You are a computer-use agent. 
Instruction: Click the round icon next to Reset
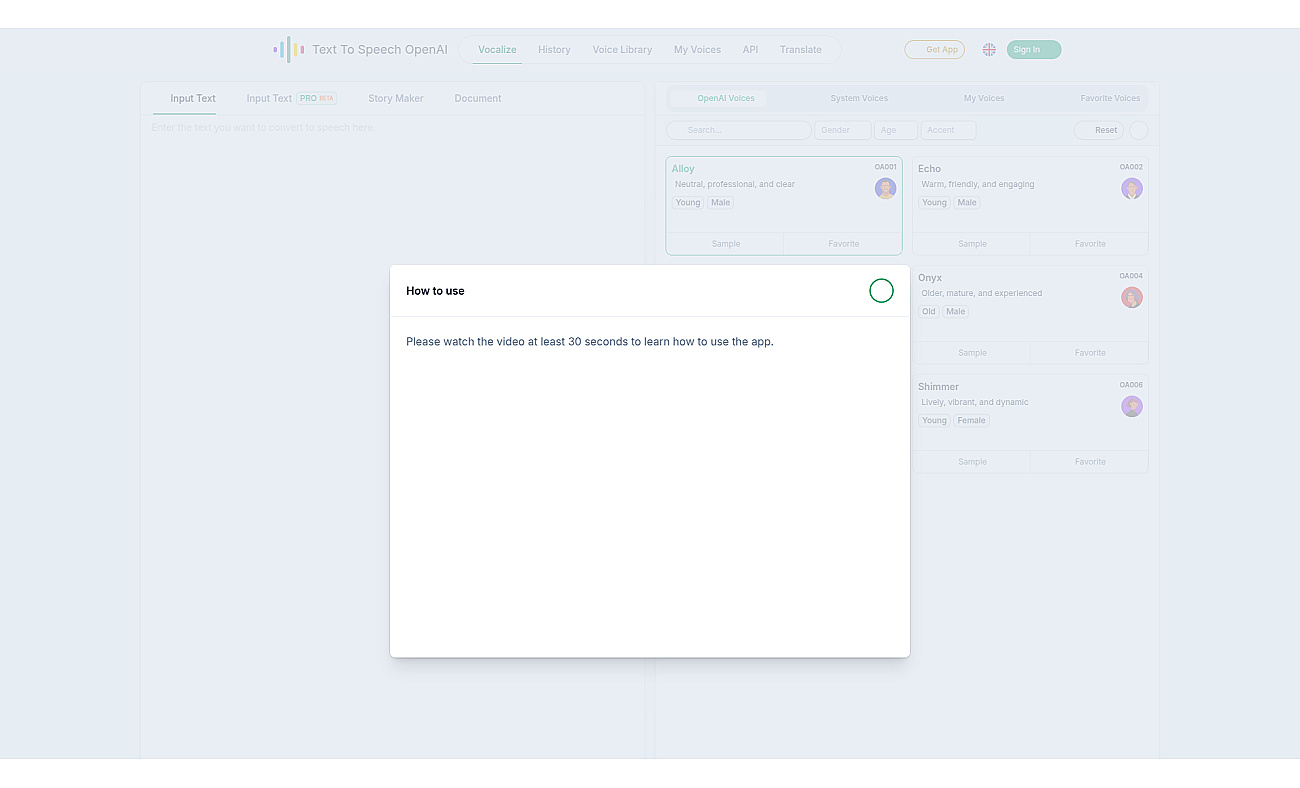point(1139,130)
